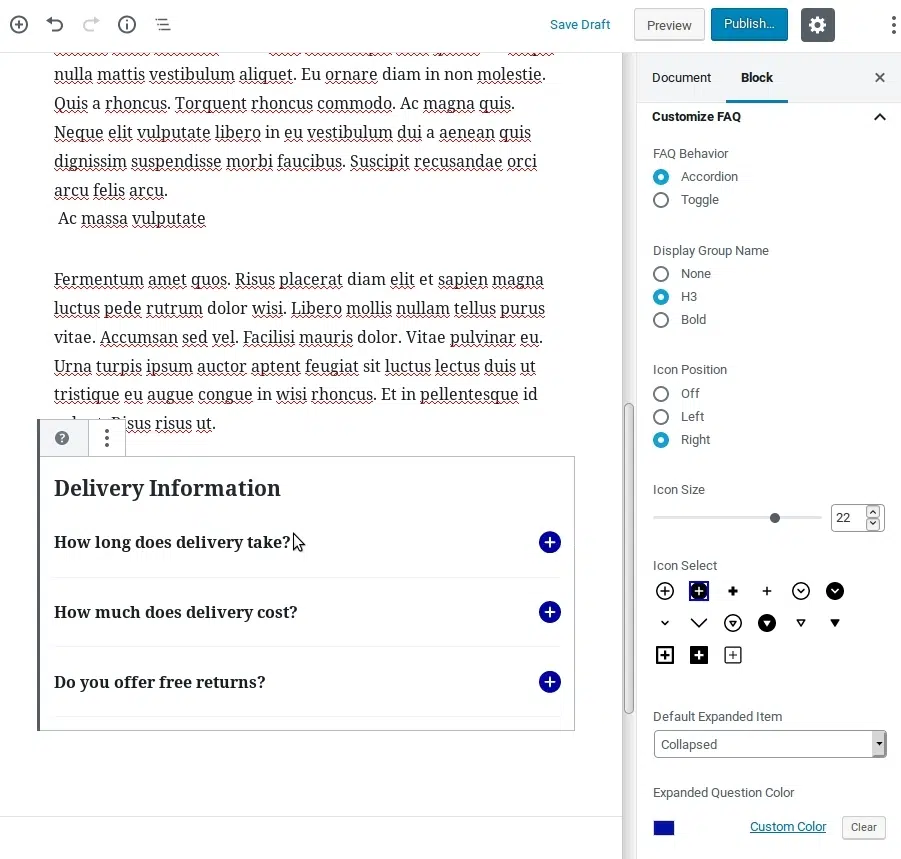The image size is (901, 859).
Task: Click the Custom Color link
Action: (787, 827)
